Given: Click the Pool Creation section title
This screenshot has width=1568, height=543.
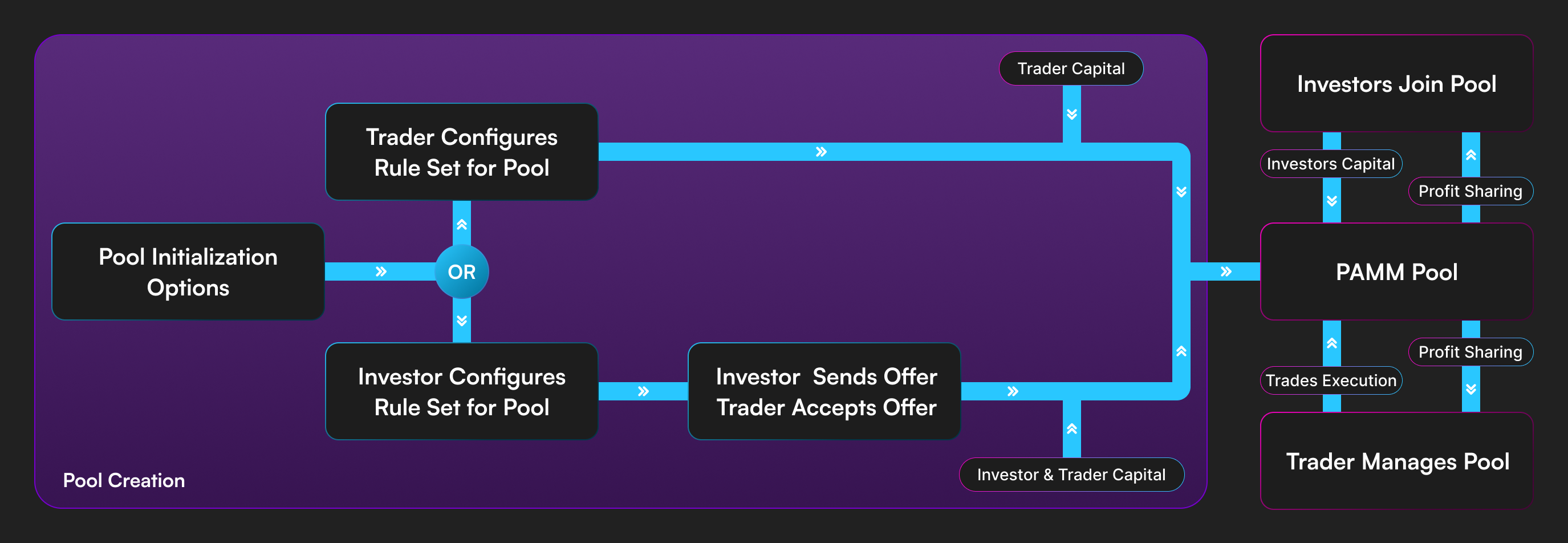Looking at the screenshot, I should (x=124, y=480).
